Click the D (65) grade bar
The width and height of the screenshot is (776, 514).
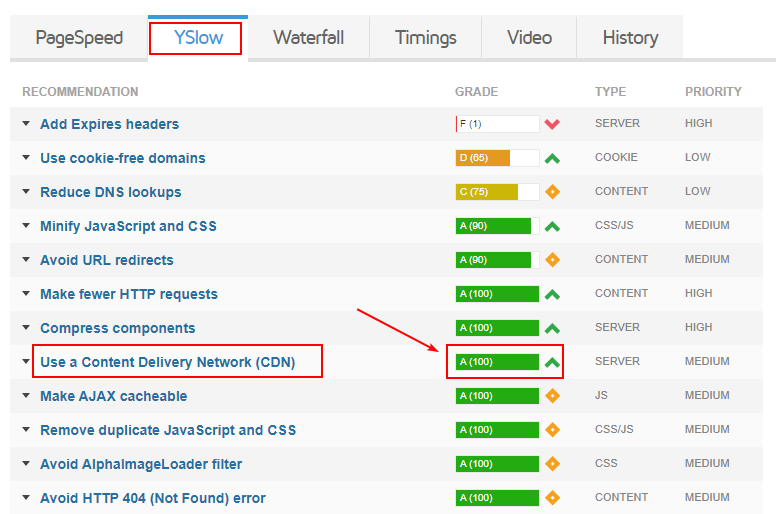[497, 158]
